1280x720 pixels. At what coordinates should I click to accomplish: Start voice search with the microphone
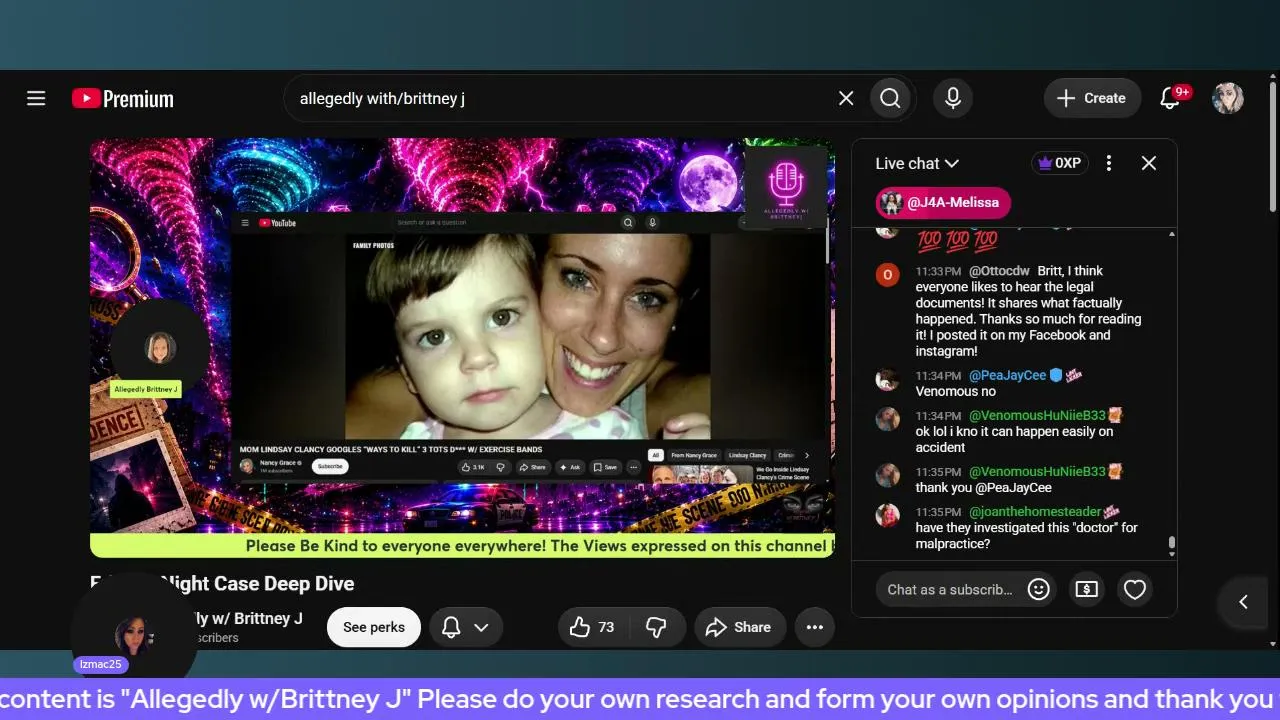(953, 98)
